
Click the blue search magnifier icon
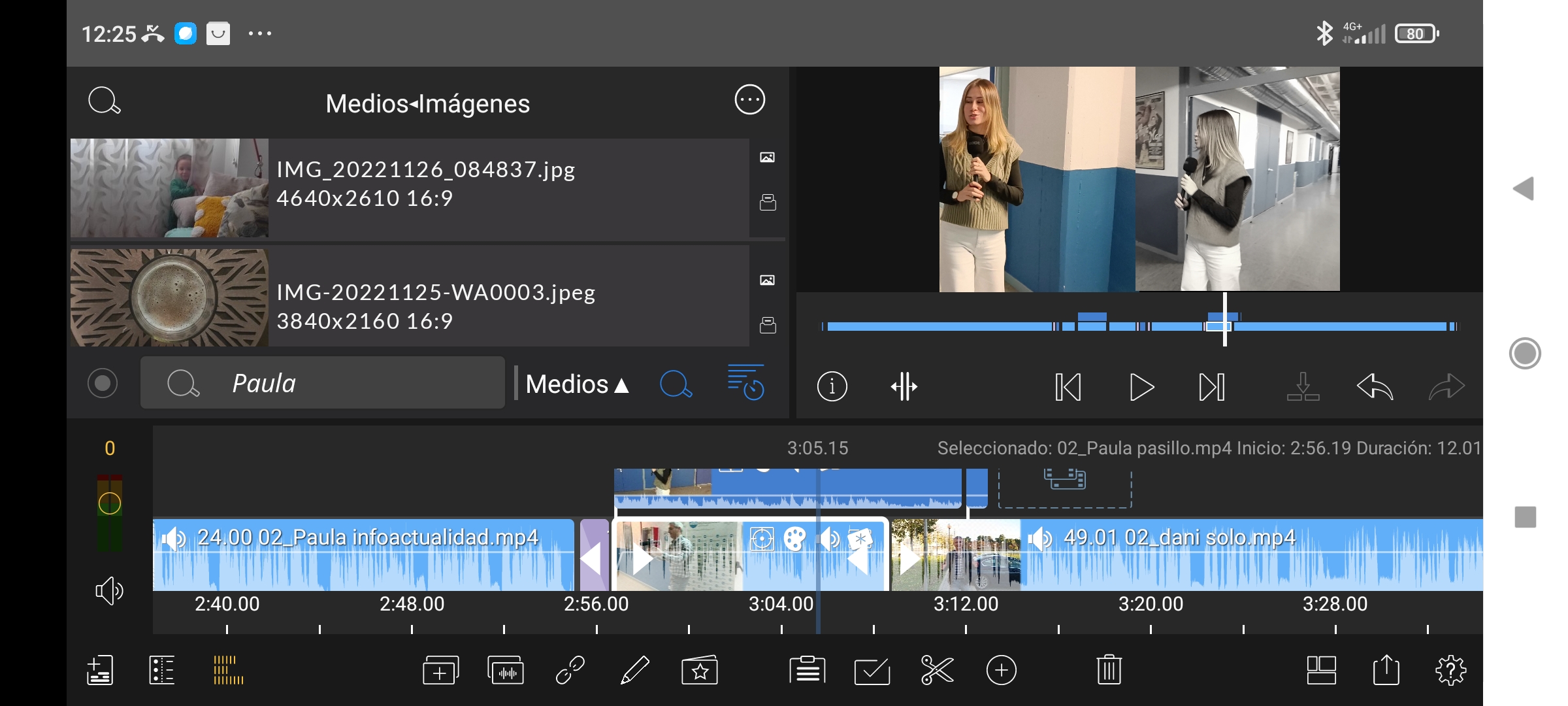[676, 384]
